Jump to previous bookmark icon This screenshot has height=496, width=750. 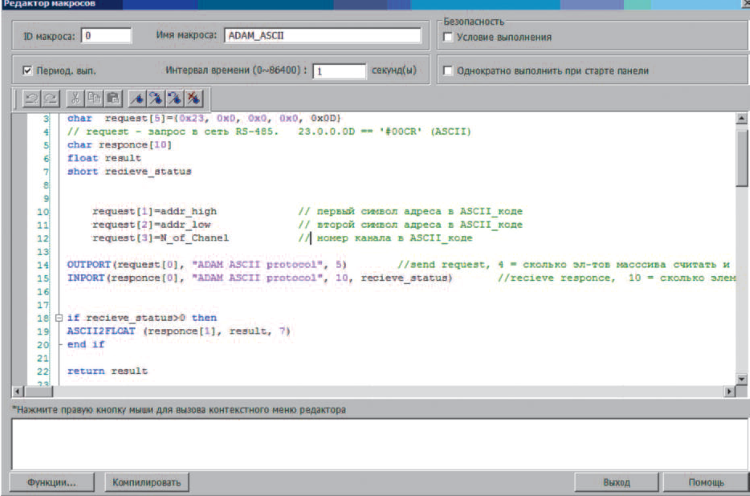[x=175, y=99]
